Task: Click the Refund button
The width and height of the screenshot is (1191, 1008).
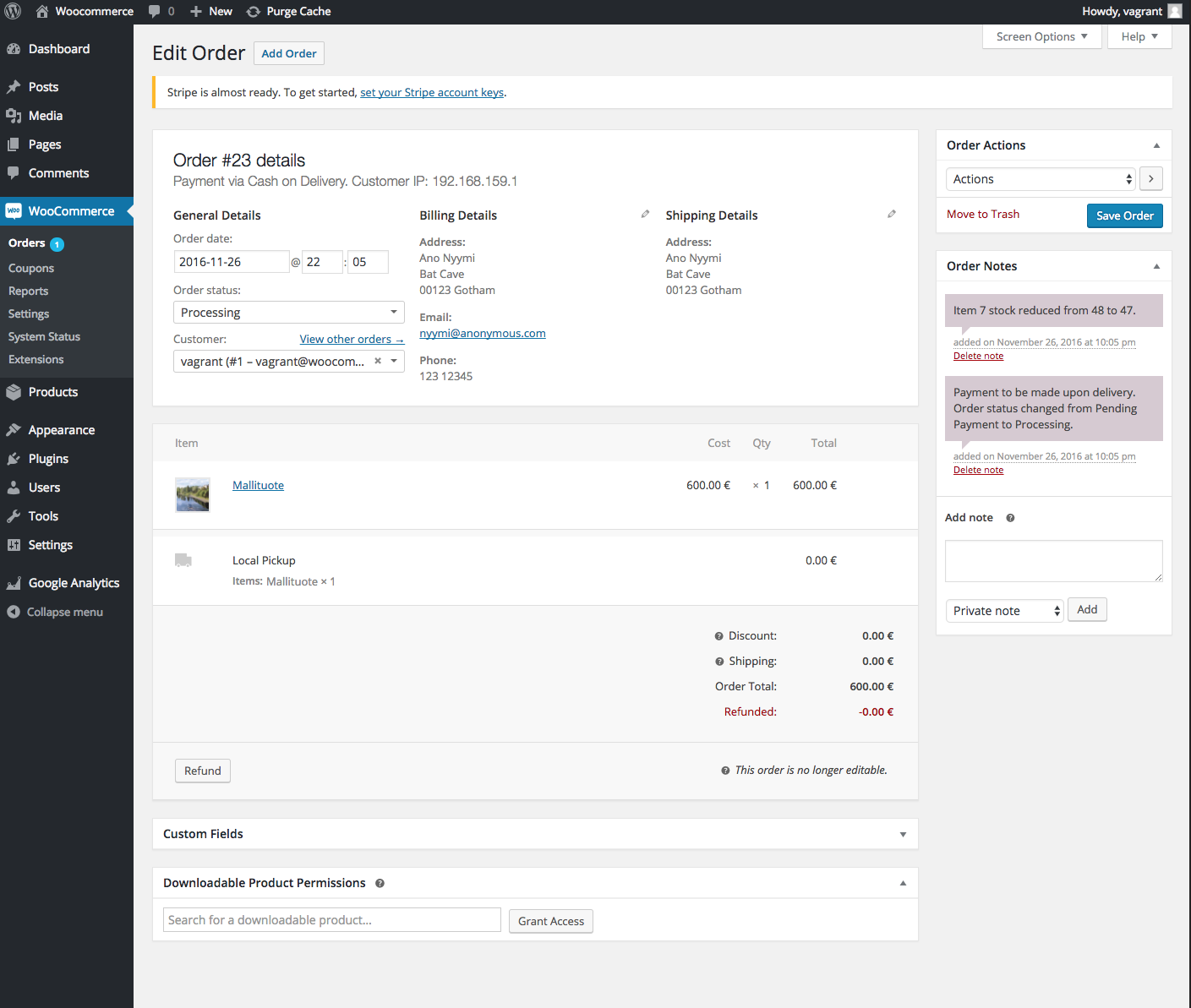Action: [203, 771]
